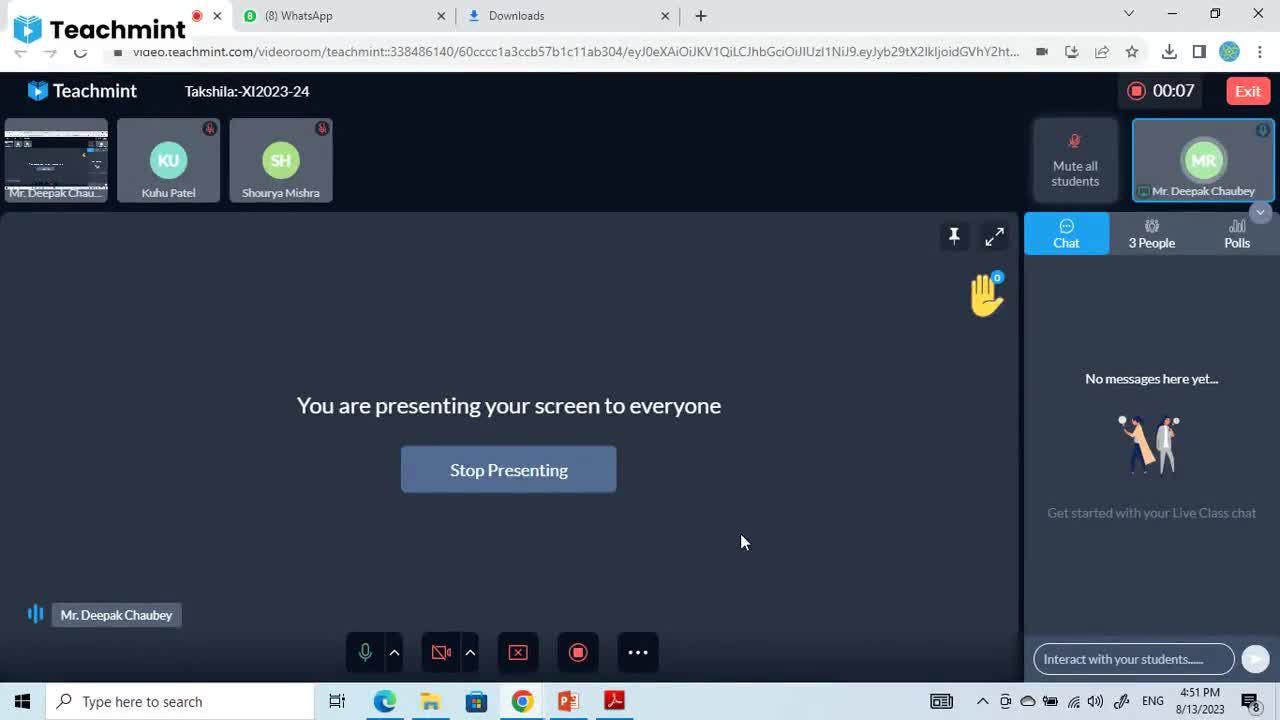The height and width of the screenshot is (720, 1280).
Task: Open Windows Start menu
Action: click(23, 702)
